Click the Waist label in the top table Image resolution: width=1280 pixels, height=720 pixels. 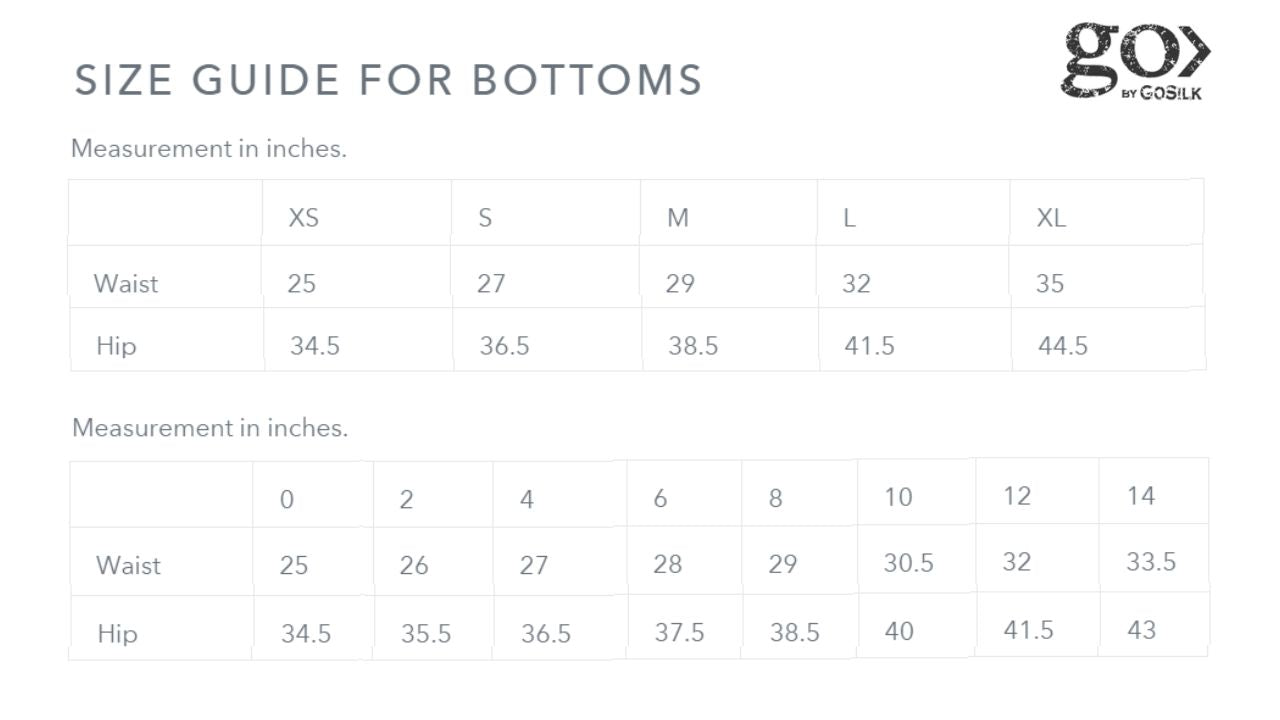[126, 284]
